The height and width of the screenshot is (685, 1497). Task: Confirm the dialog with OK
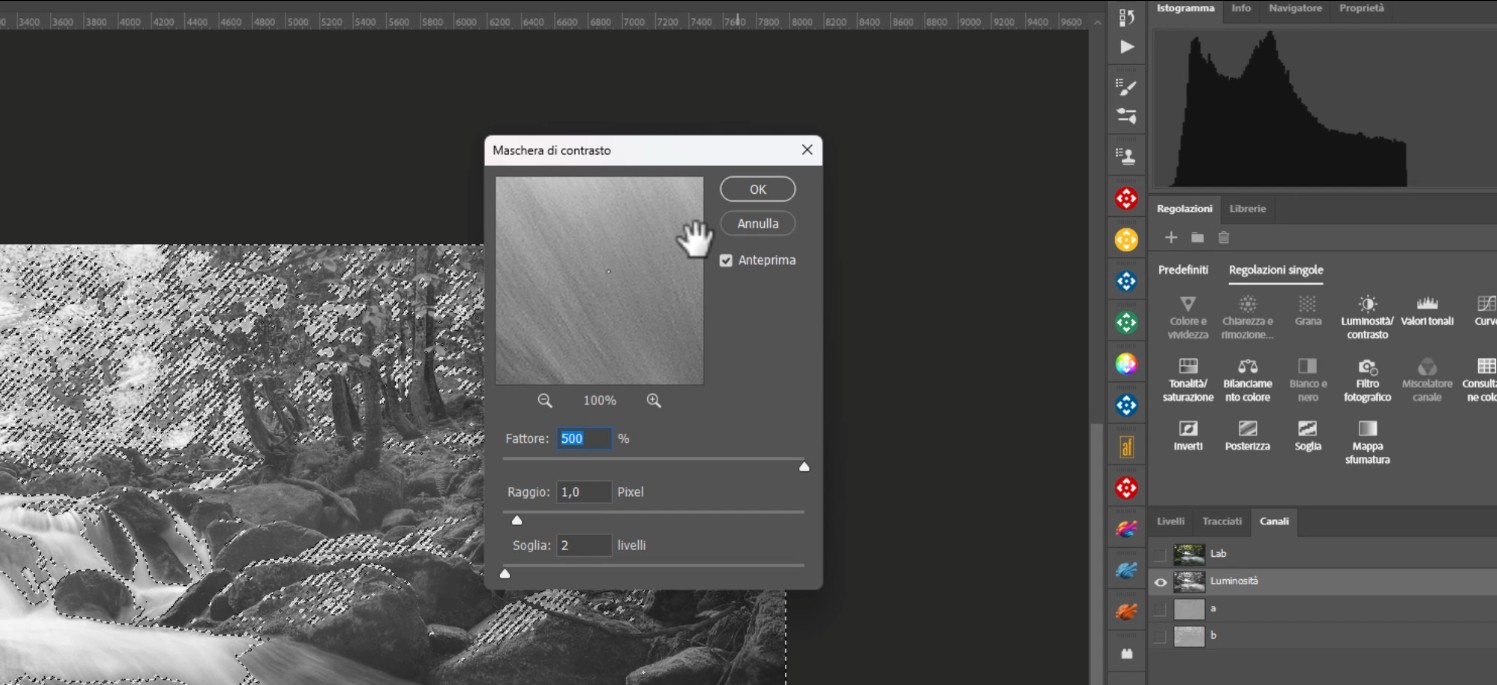click(x=757, y=189)
